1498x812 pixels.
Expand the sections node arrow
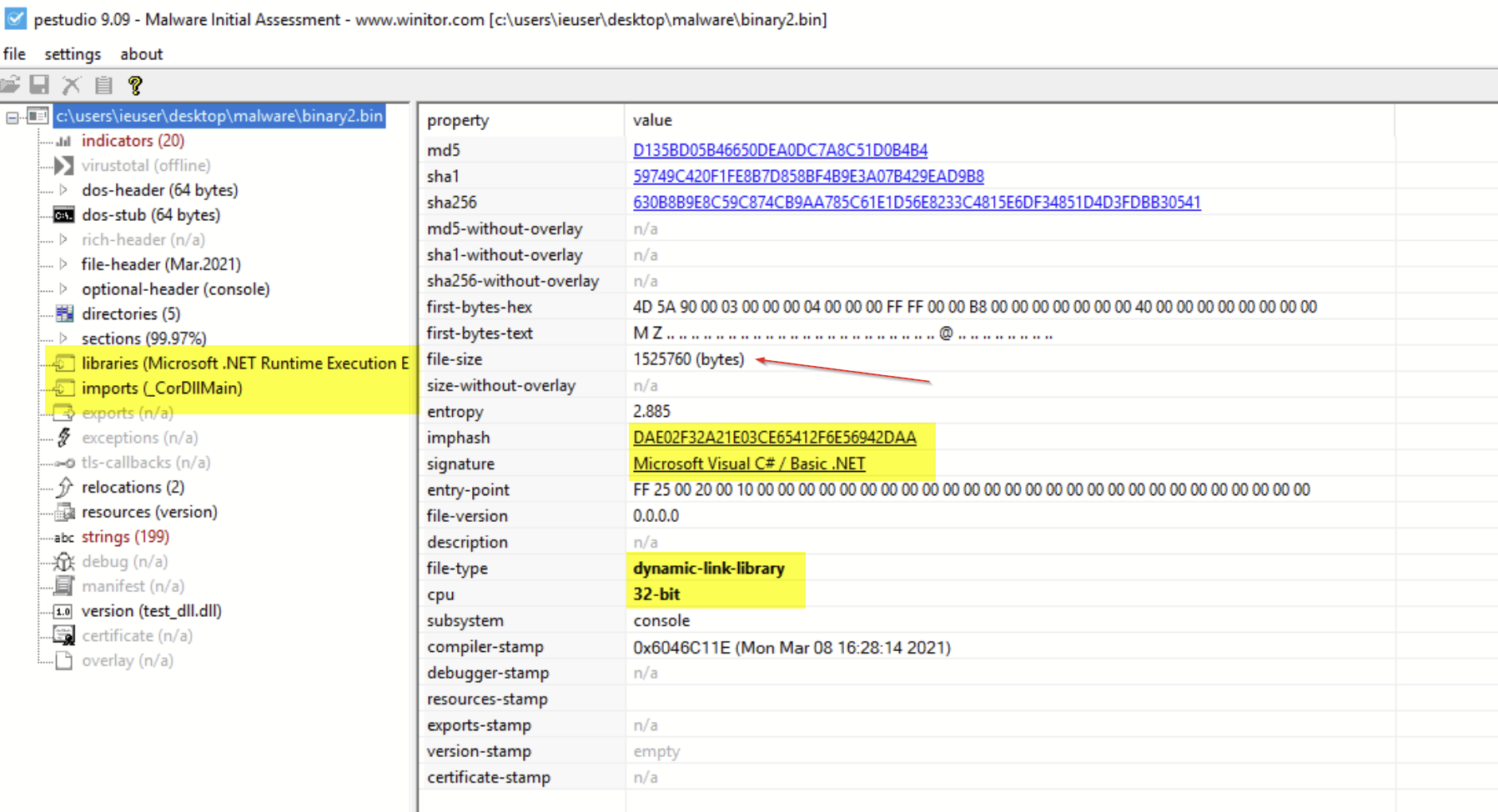64,338
